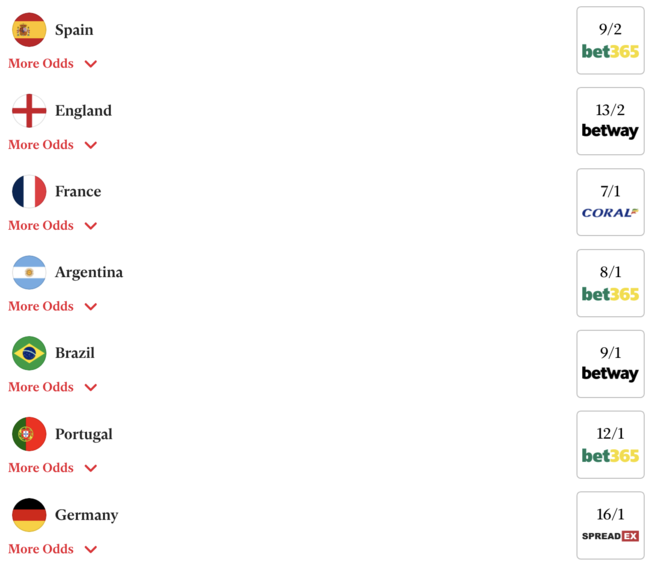
Task: Show More Odds for Portugal
Action: (52, 468)
